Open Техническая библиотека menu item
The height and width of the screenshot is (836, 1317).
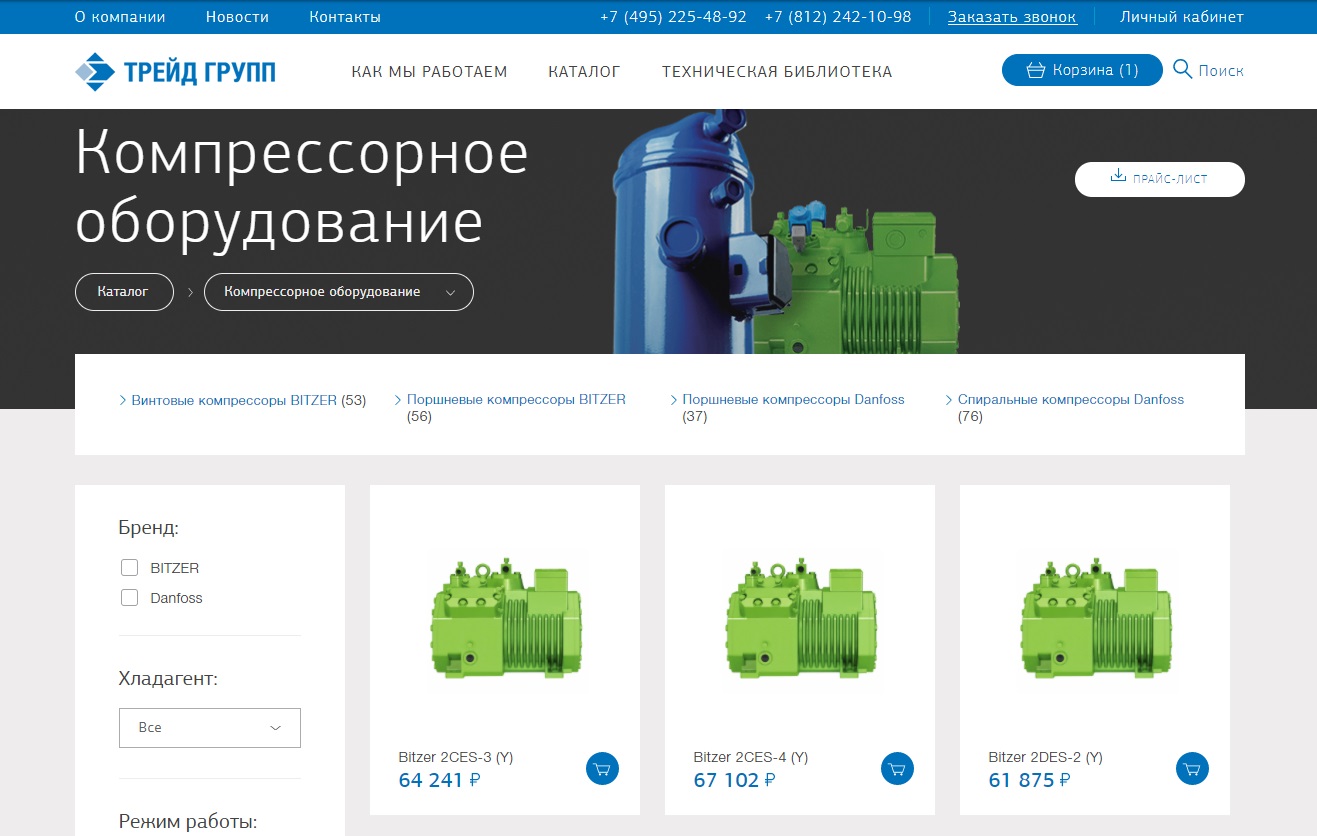[x=777, y=72]
